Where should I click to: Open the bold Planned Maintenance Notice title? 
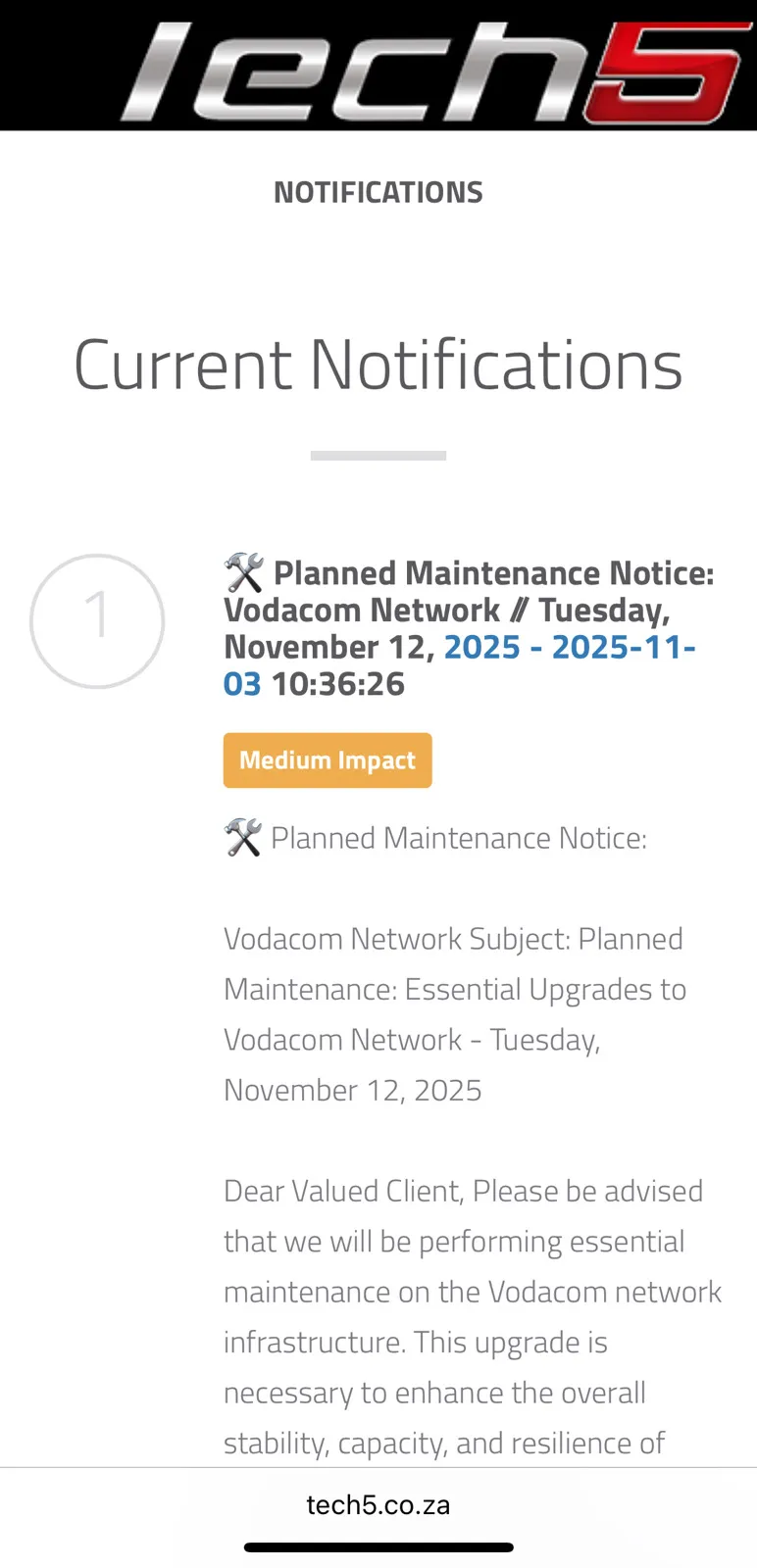(493, 573)
